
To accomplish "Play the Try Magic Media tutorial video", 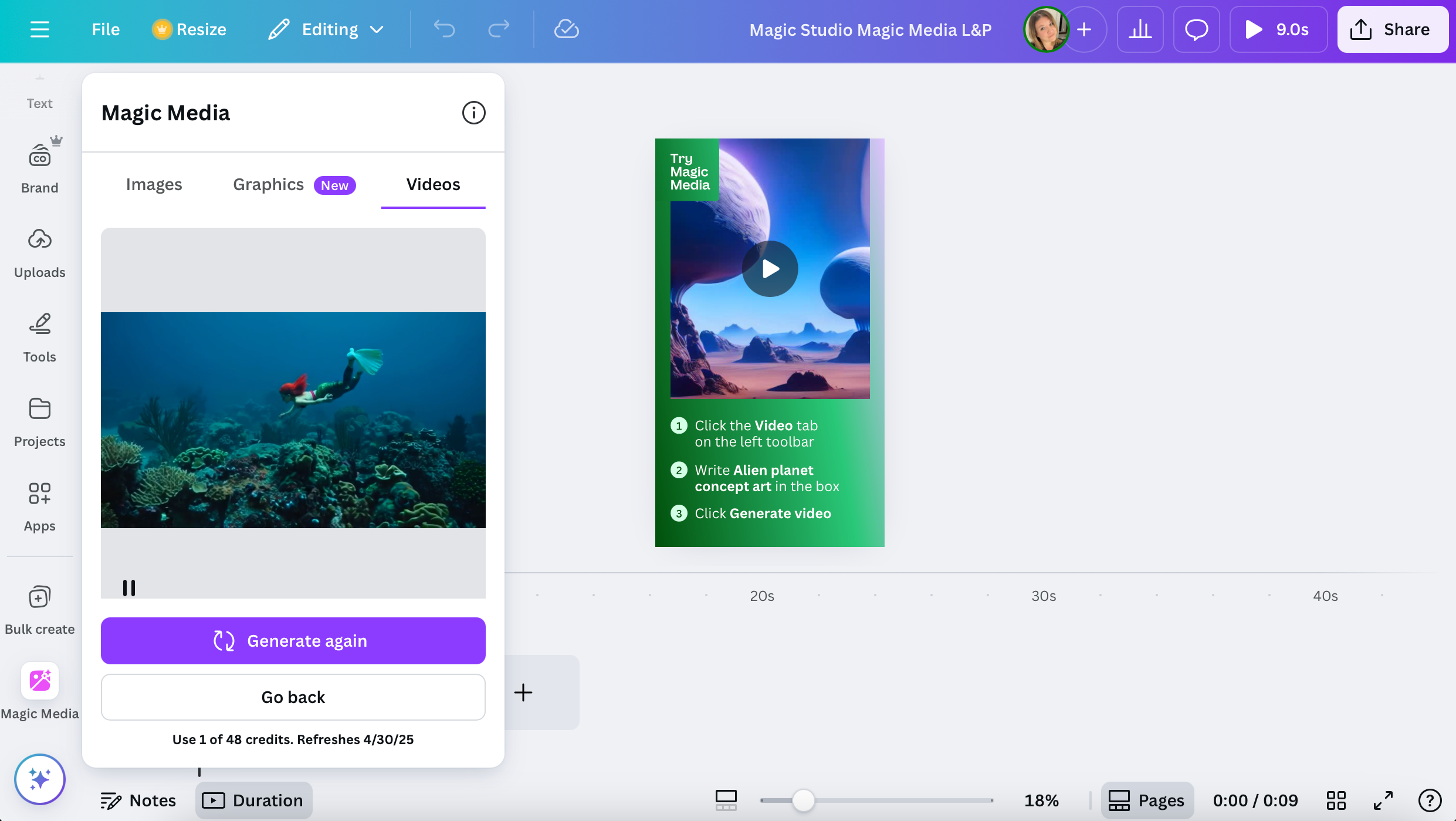I will 770,268.
